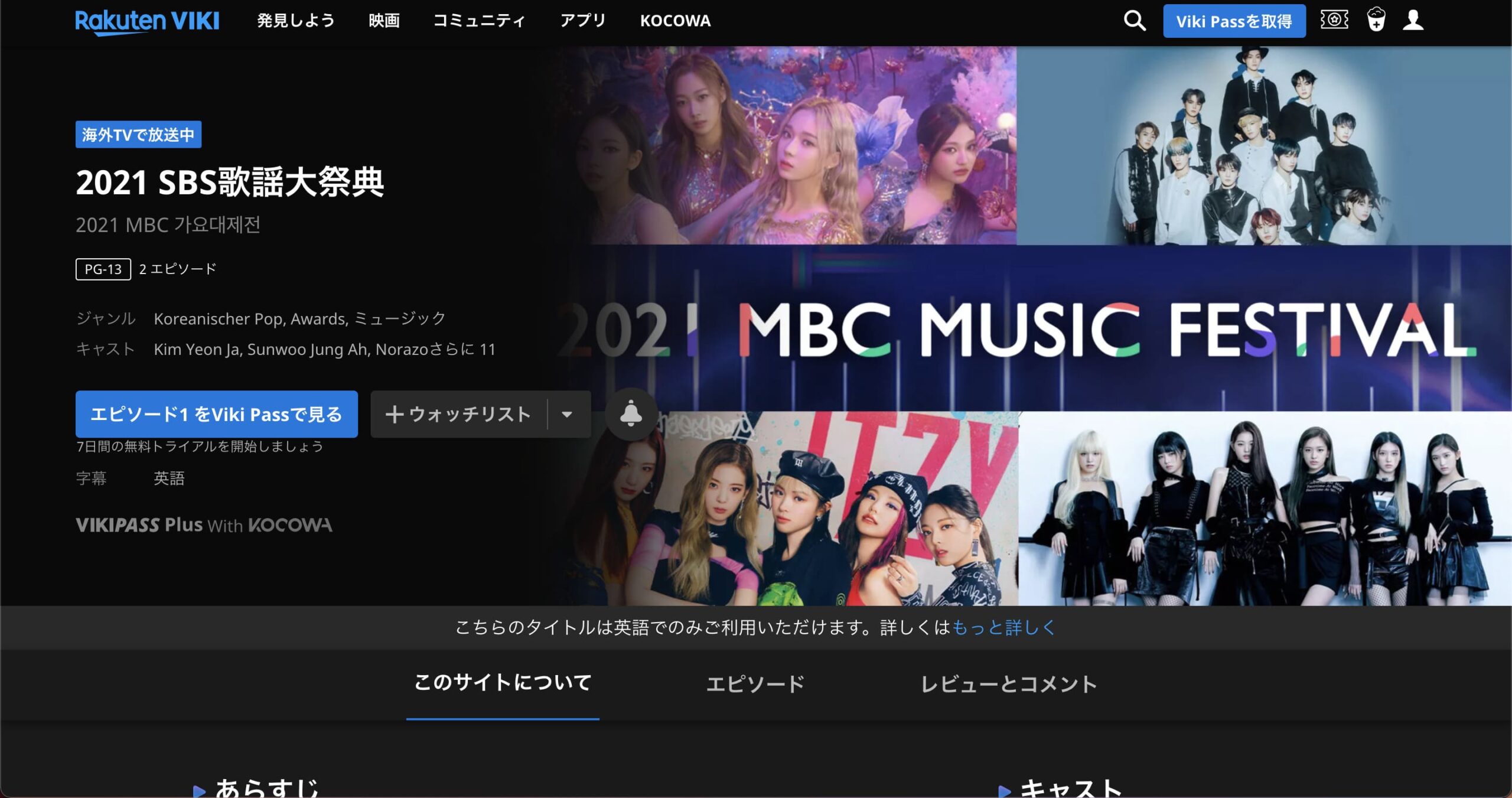This screenshot has height=798, width=1512.
Task: Click the Koreanischer Pop genre link
Action: (x=220, y=319)
